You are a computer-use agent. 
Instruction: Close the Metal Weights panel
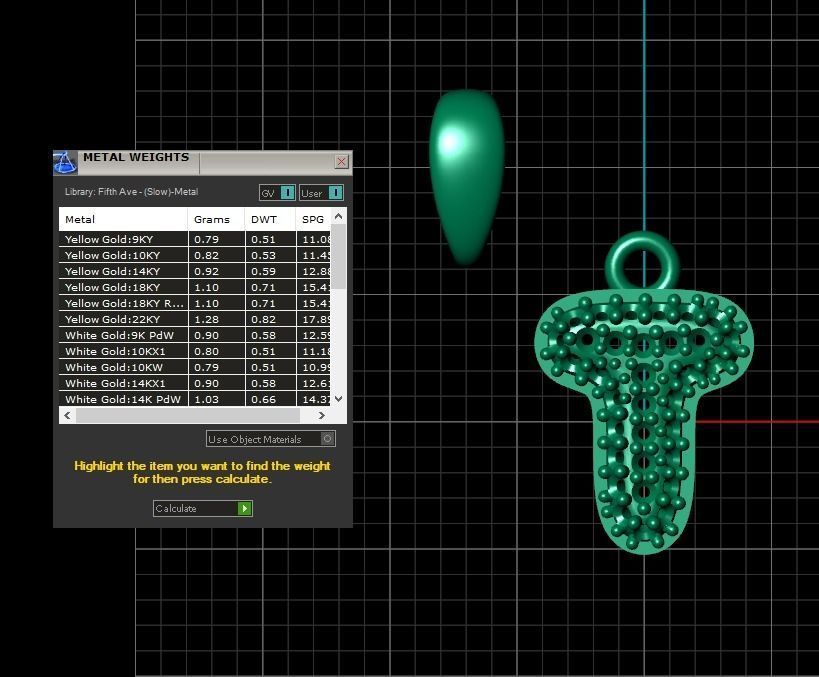click(x=341, y=161)
